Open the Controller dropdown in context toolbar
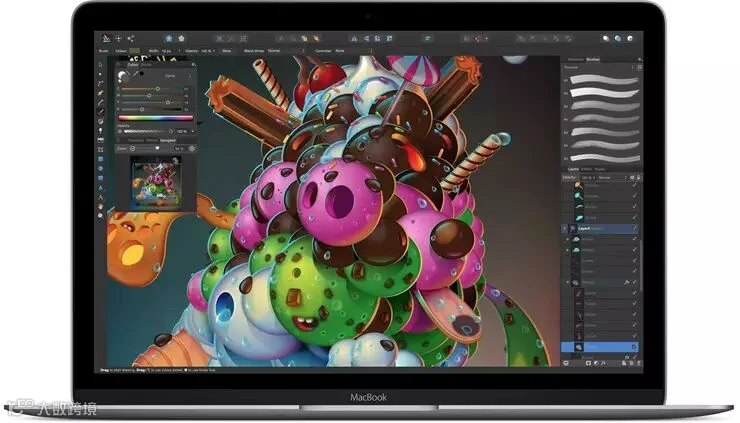This screenshot has height=423, width=740. tap(354, 51)
